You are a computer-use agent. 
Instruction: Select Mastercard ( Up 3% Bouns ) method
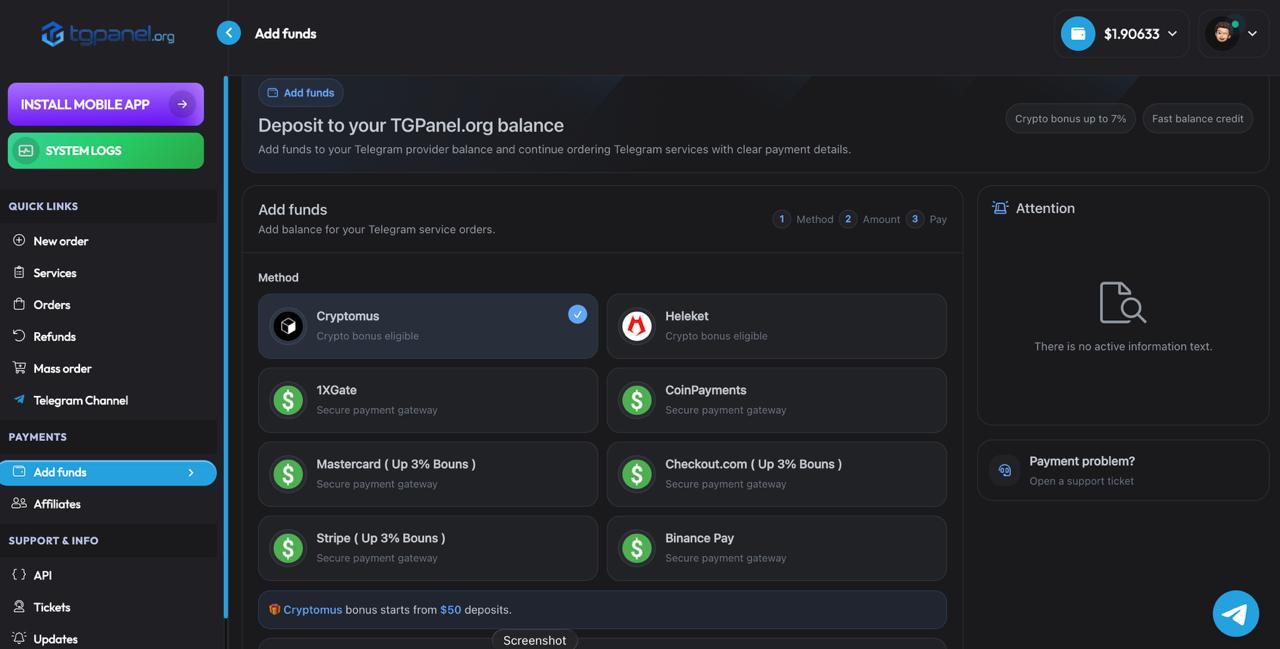428,474
